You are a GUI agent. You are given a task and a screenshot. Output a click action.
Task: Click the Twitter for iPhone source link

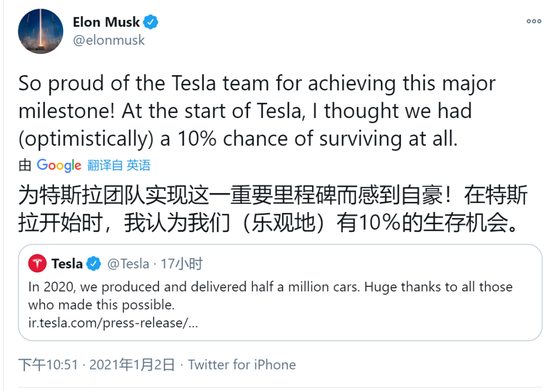[242, 365]
